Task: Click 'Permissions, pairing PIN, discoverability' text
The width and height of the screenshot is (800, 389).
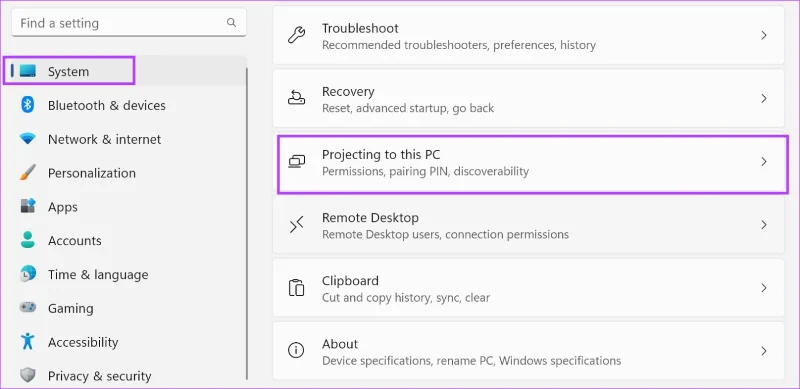Action: click(425, 171)
